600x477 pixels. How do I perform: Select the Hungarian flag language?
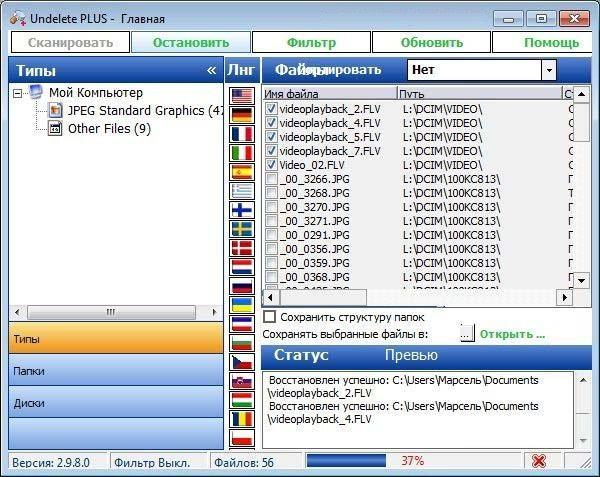pos(242,400)
